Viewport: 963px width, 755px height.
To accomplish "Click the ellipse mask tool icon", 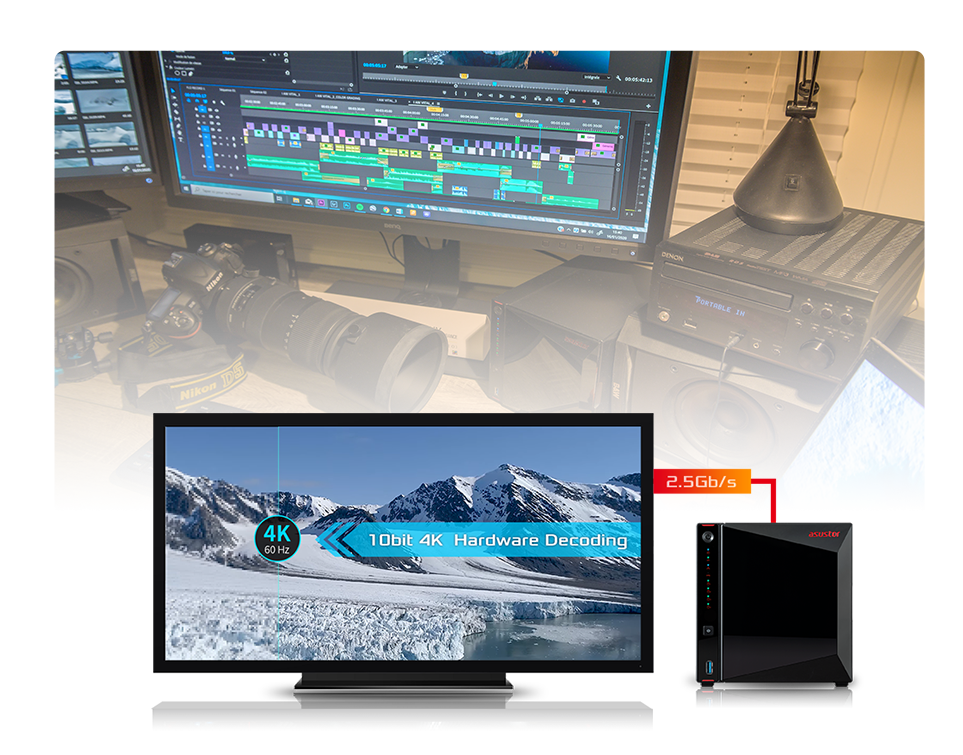I will (177, 73).
